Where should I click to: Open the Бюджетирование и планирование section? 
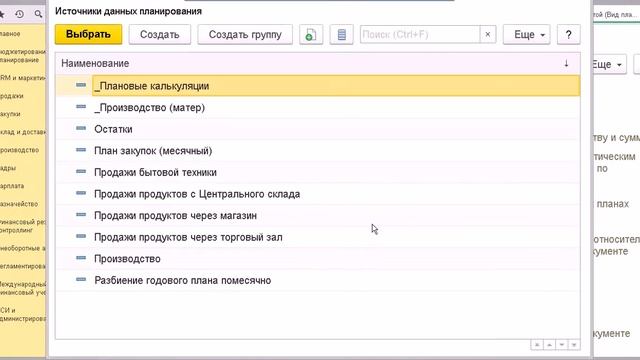click(23, 56)
